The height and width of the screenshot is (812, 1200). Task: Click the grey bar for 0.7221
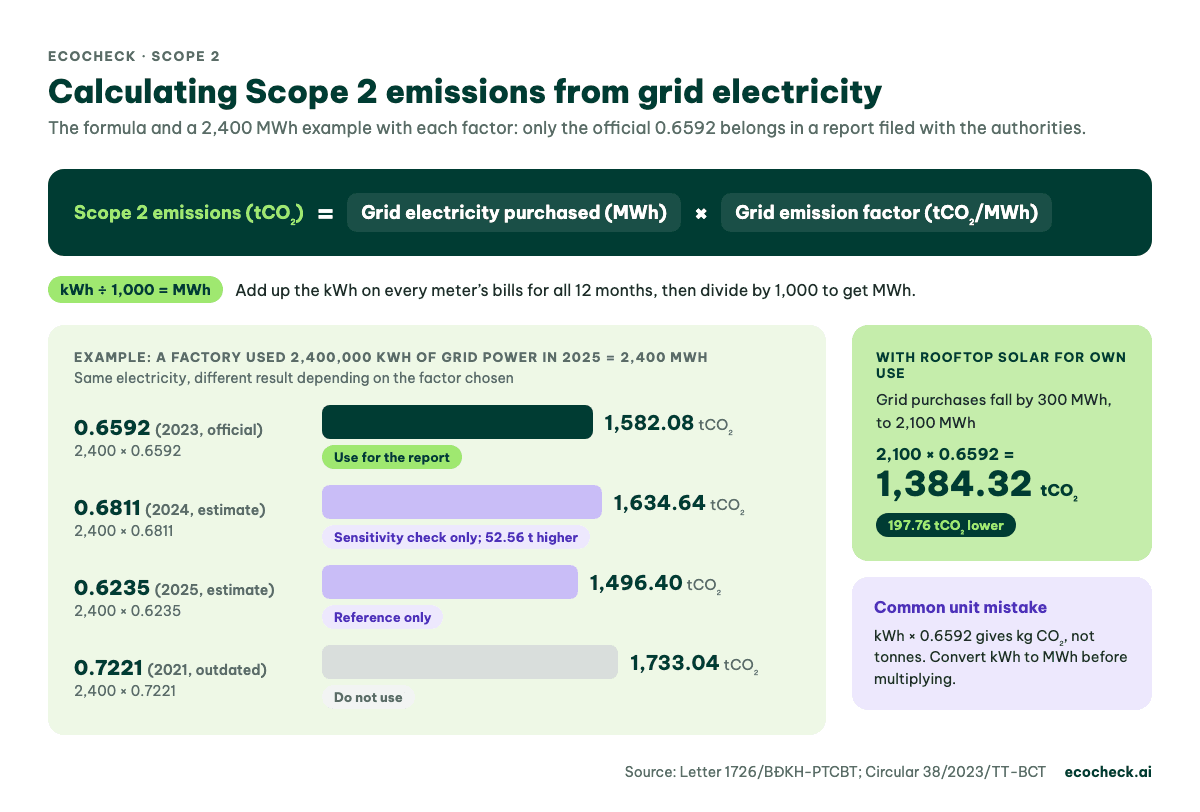[470, 662]
